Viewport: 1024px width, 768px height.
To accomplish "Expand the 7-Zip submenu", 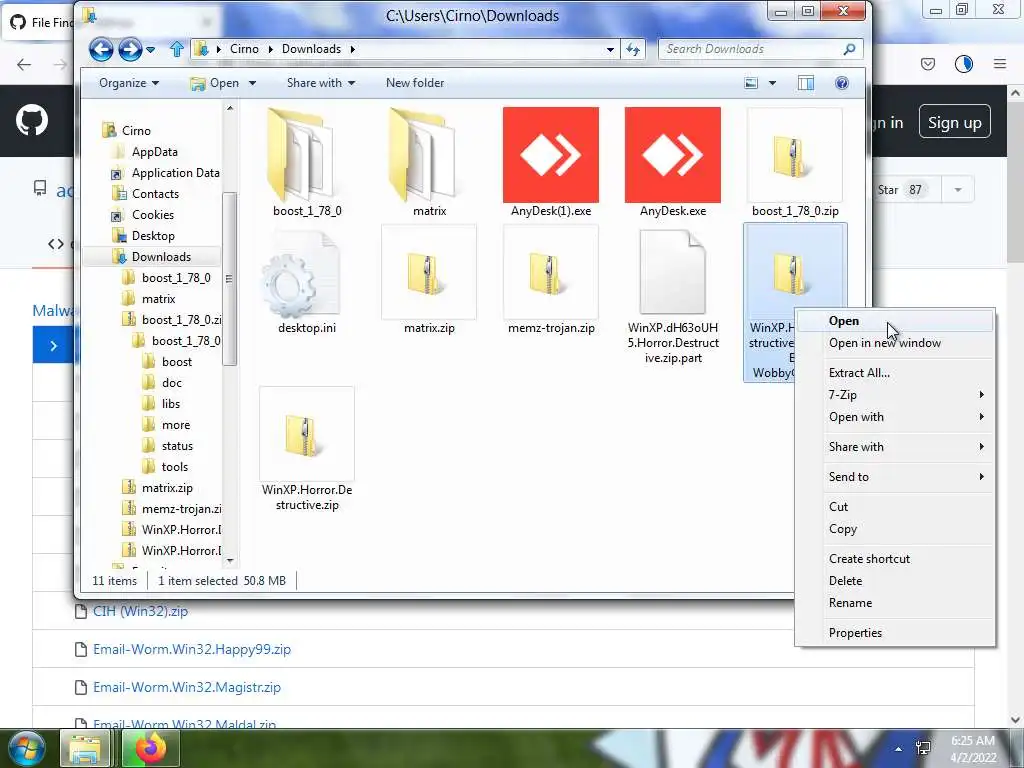I will pos(895,394).
